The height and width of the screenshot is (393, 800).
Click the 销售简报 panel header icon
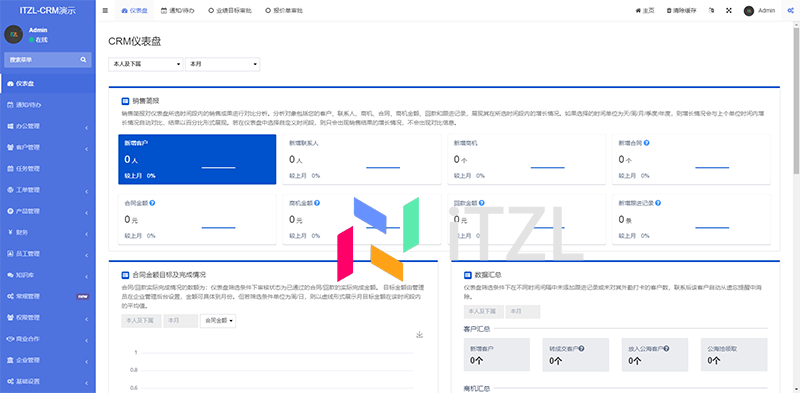click(125, 101)
